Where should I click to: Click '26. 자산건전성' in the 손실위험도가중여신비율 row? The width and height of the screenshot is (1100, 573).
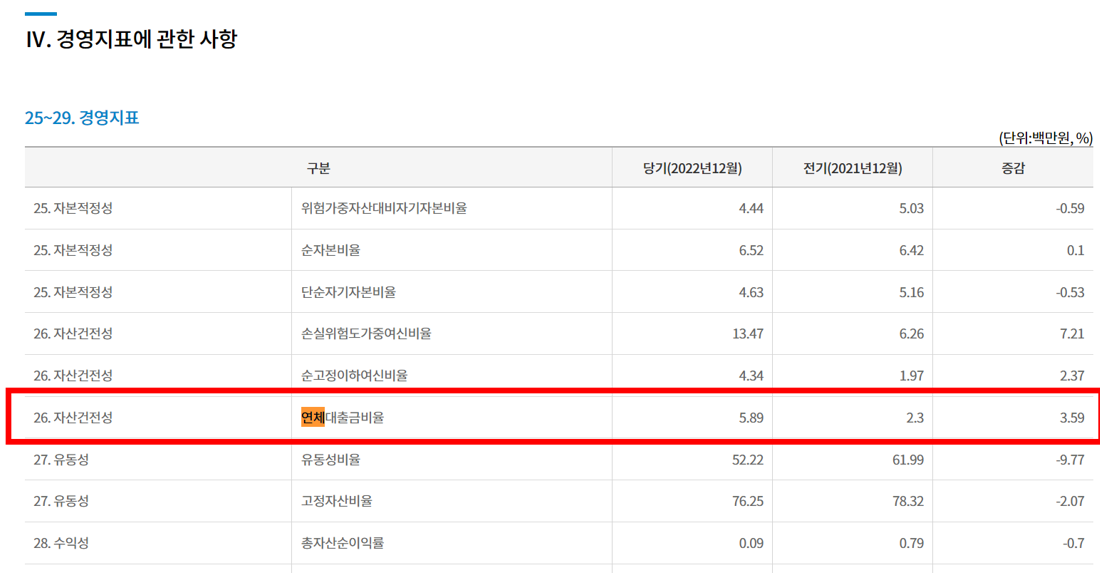point(73,334)
